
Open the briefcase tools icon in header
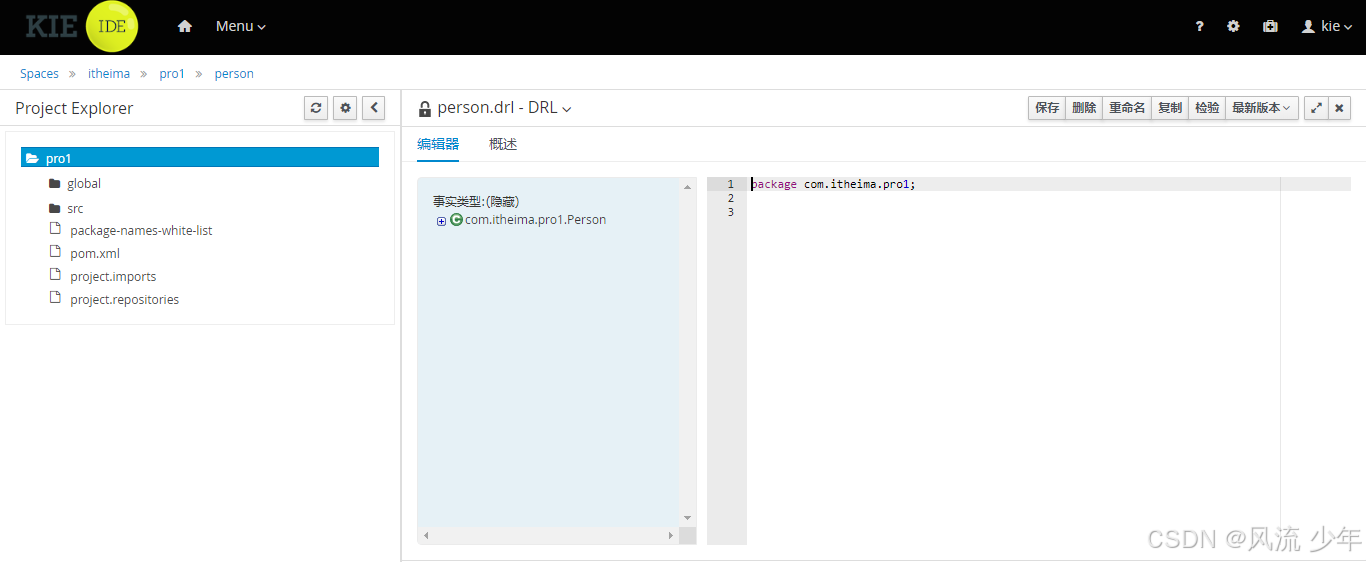tap(1270, 27)
